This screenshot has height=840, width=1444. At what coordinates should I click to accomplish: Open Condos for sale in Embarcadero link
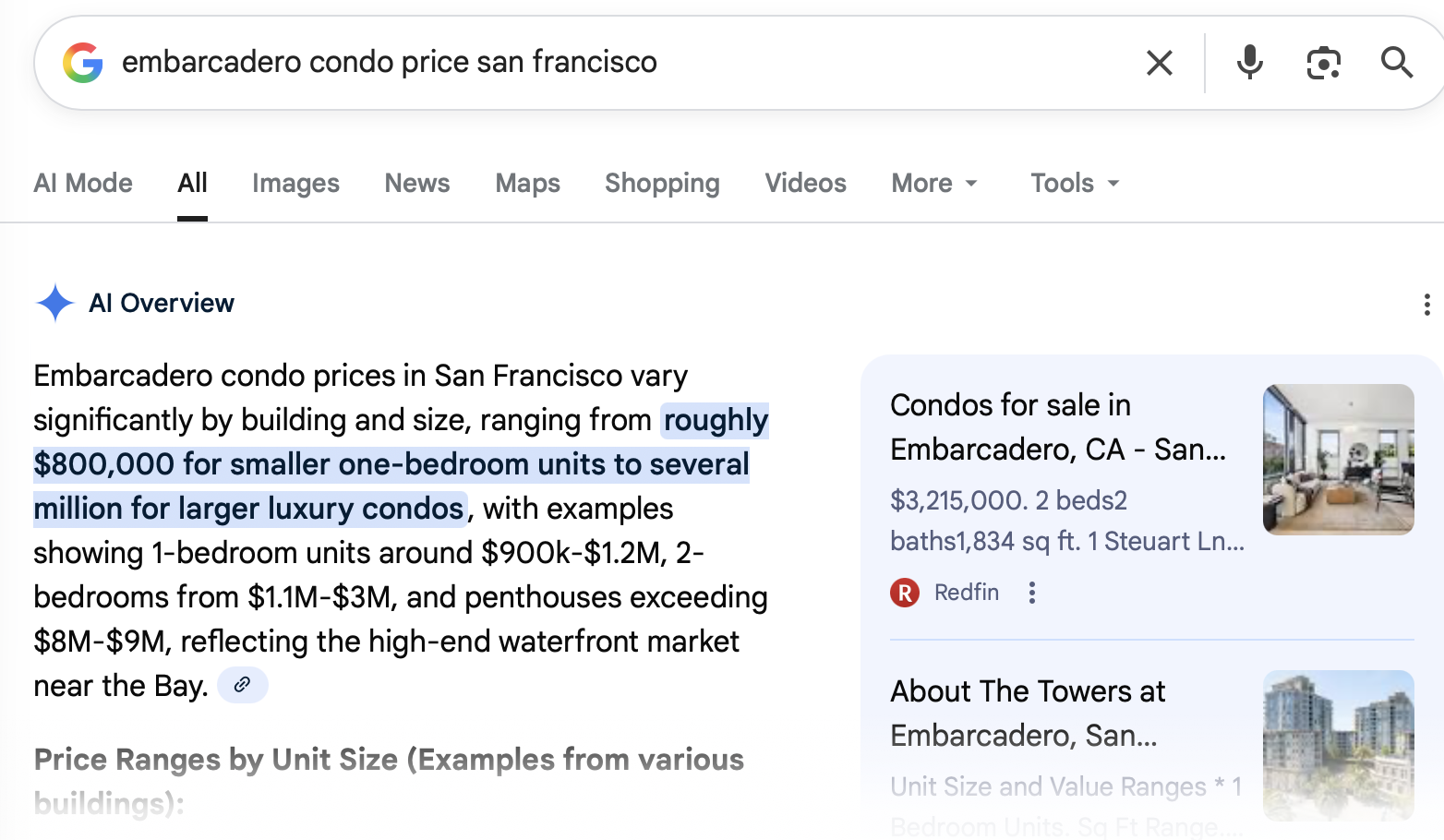tap(1058, 426)
